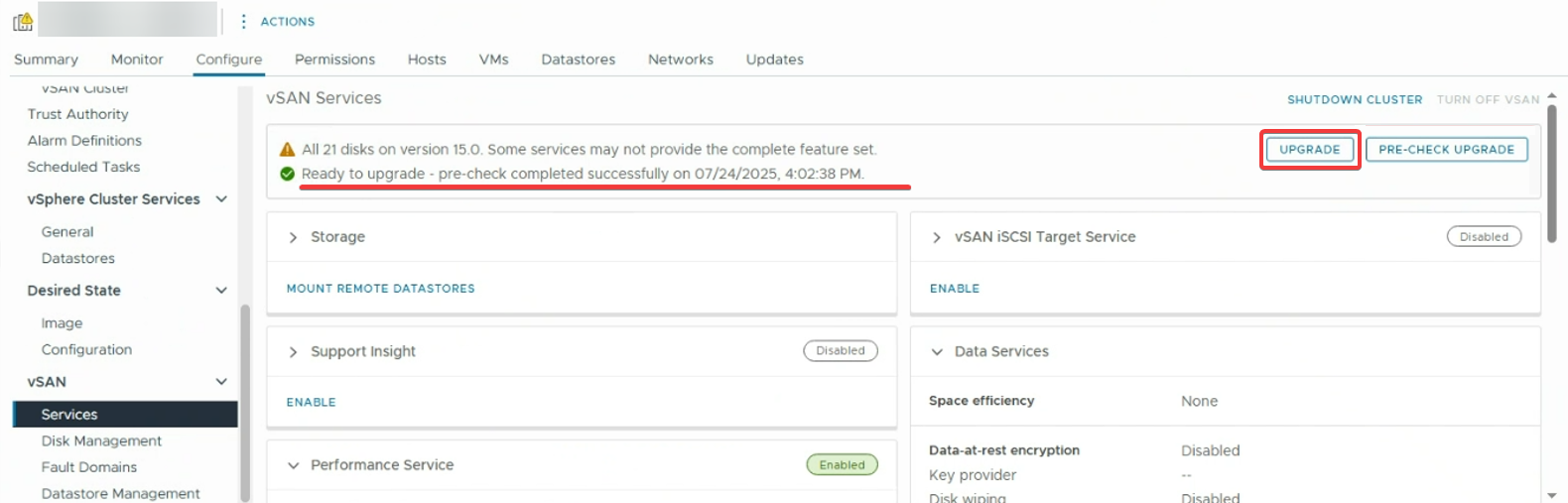Click the main pane scrollbar thumb
Screen dimensions: 1568x503
click(1552, 173)
